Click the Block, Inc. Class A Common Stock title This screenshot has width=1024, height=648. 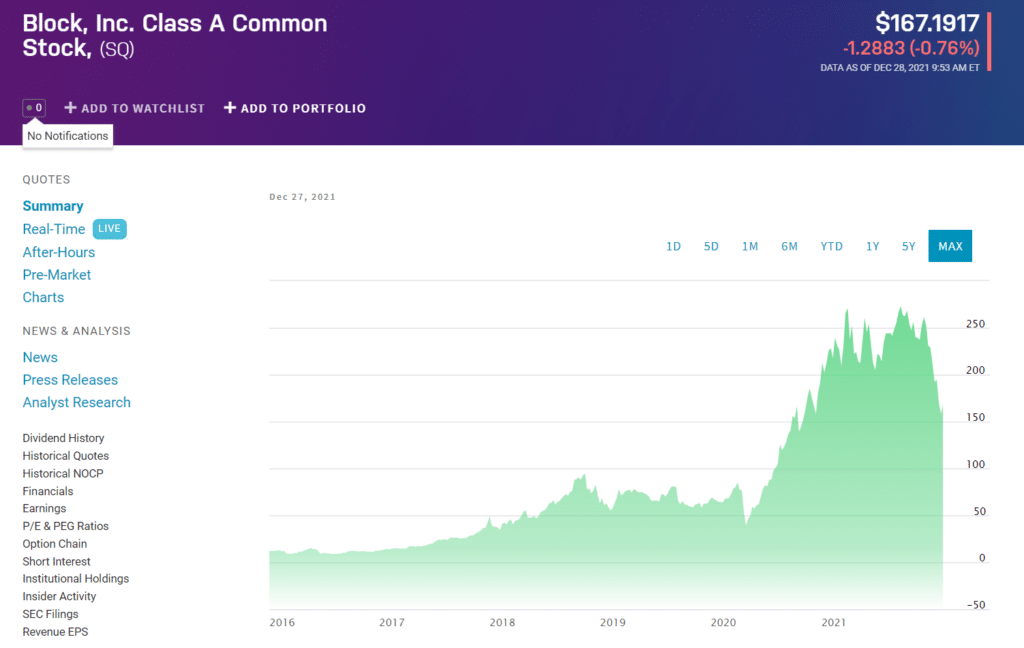[175, 35]
